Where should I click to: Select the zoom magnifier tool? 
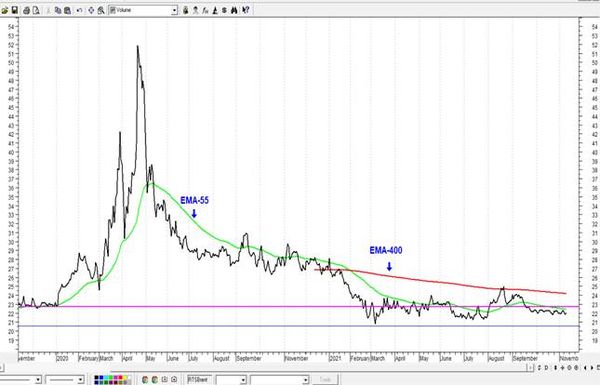coord(101,10)
